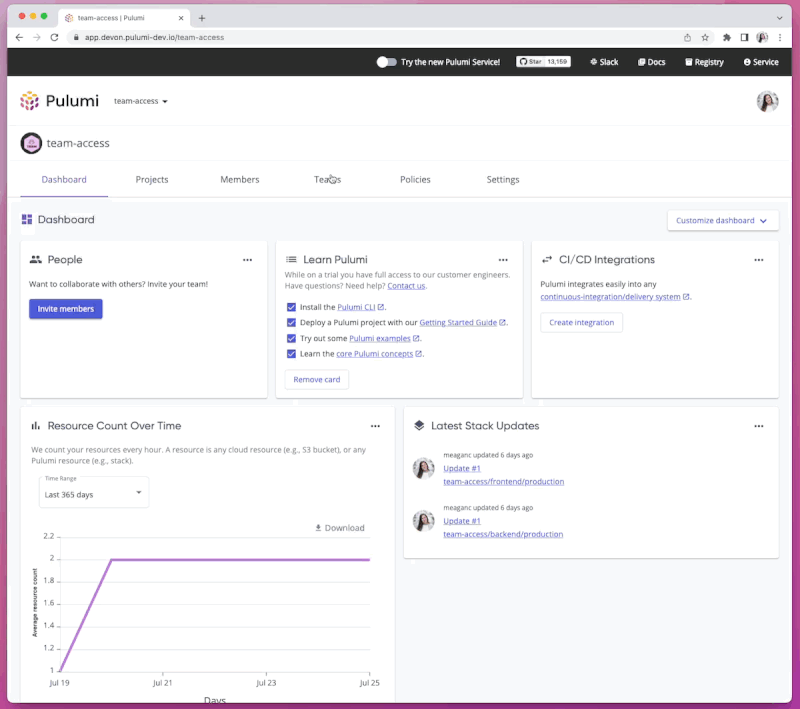Image resolution: width=800 pixels, height=709 pixels.
Task: Open team-access/backend/production stack link
Action: coord(503,534)
